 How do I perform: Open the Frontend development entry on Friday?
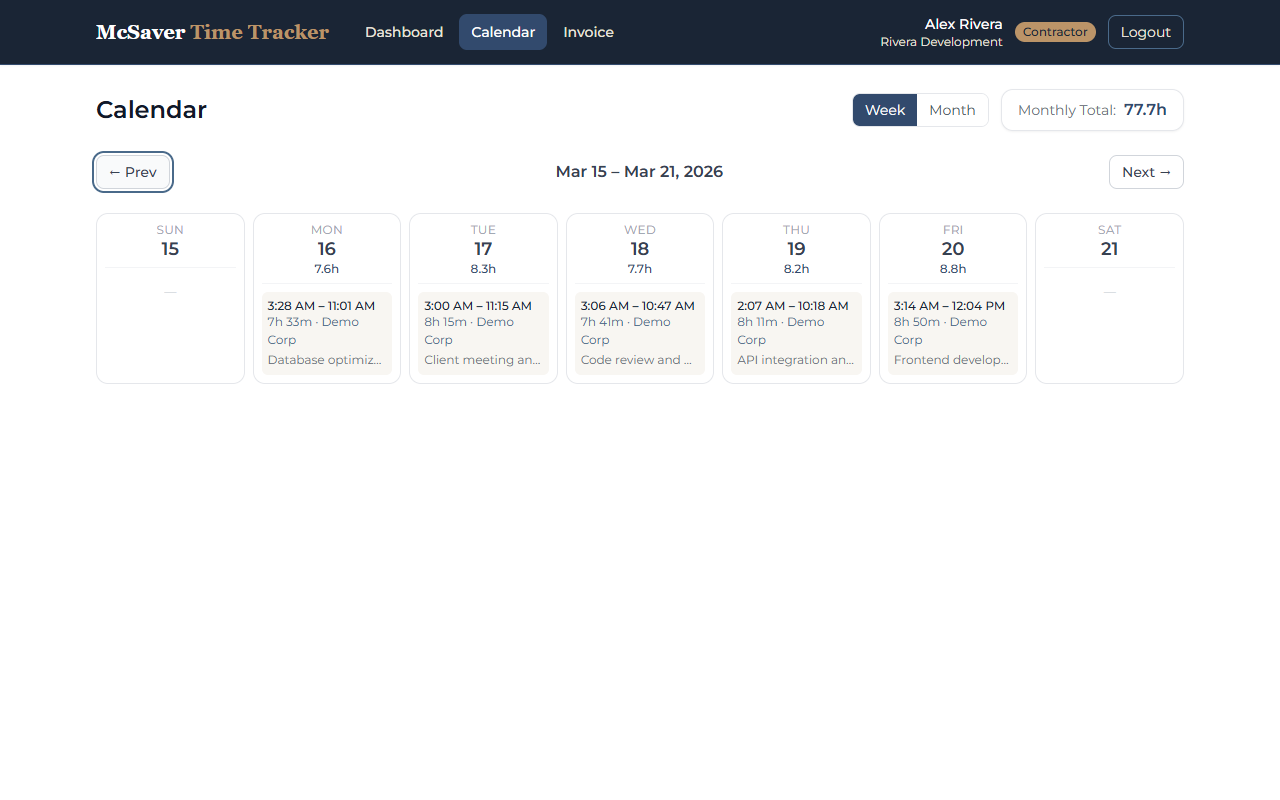(x=953, y=334)
